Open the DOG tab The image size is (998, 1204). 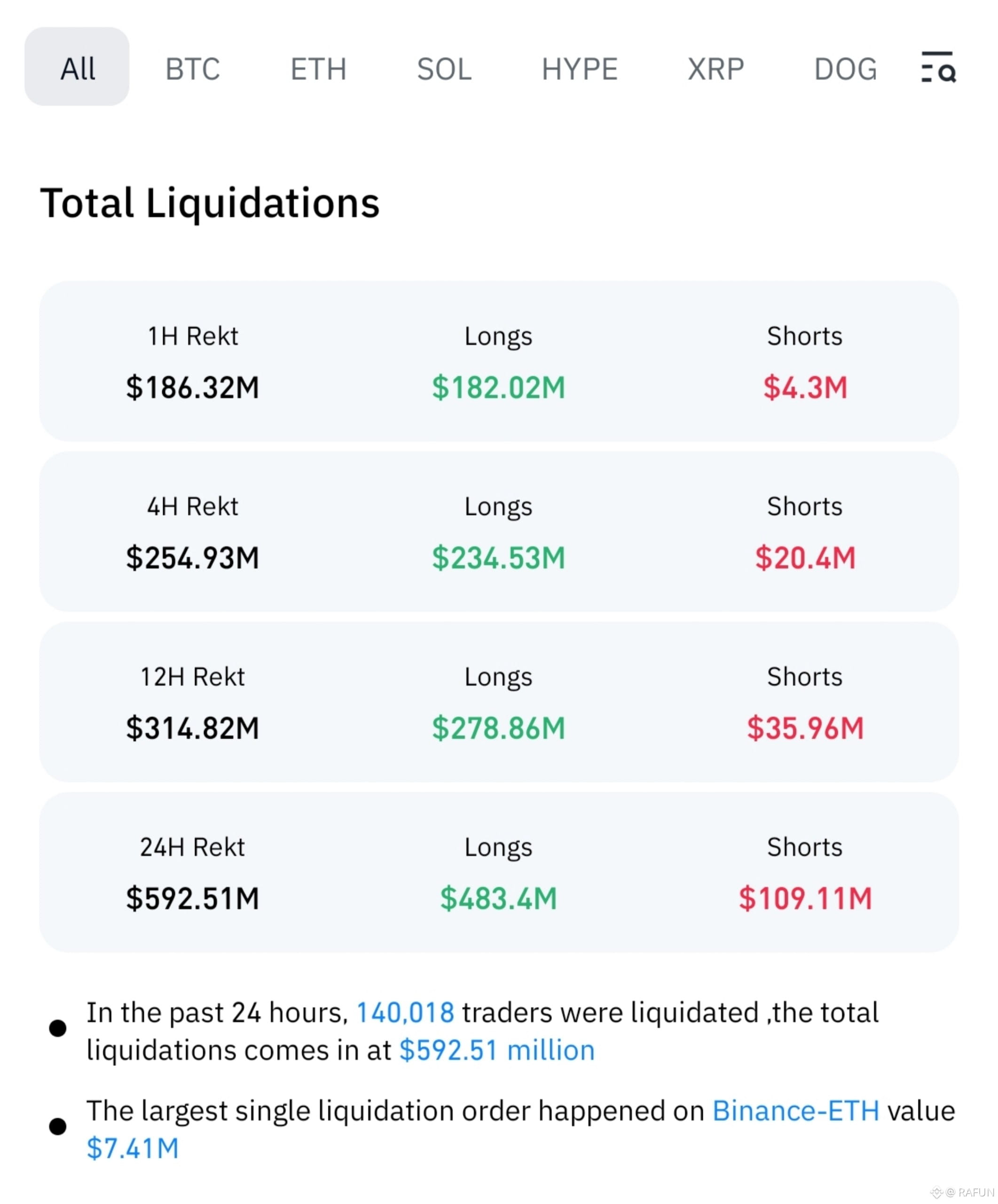pyautogui.click(x=846, y=70)
